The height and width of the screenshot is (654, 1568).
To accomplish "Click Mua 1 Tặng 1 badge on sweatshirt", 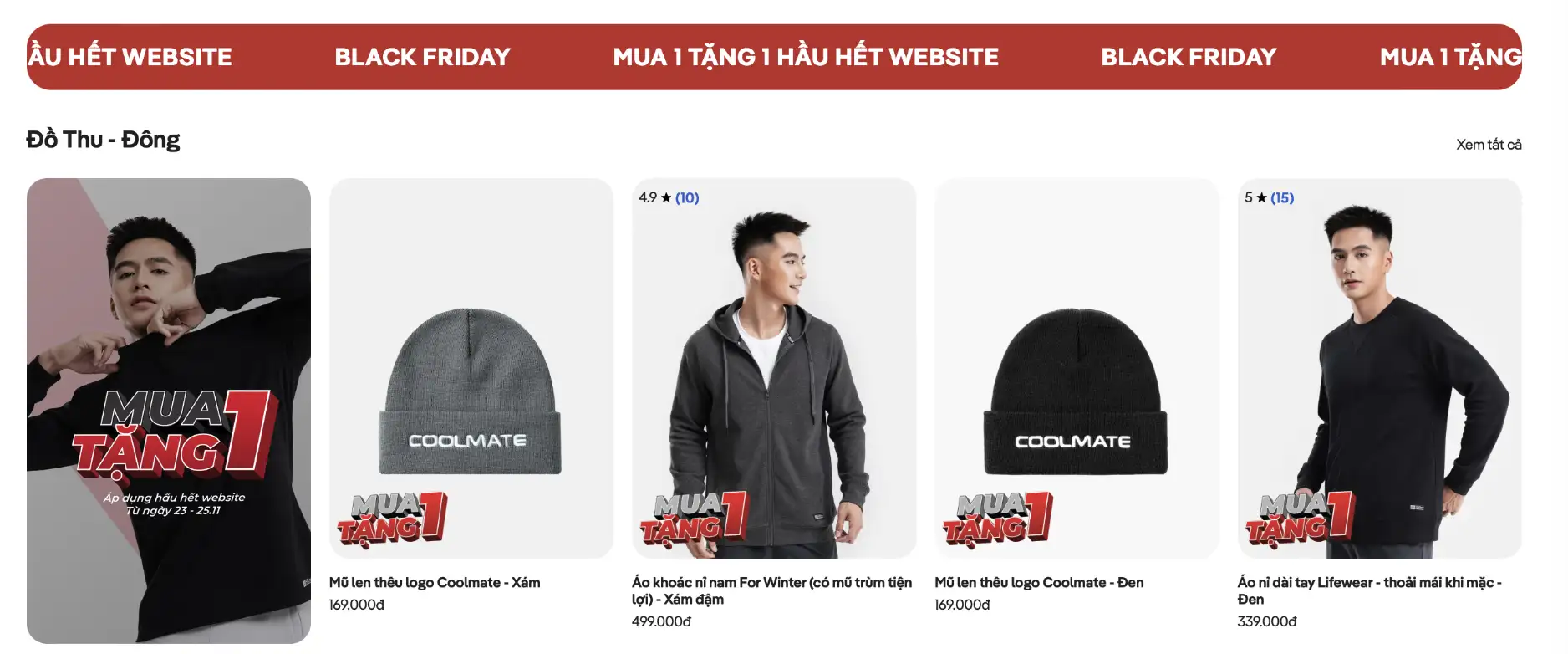I will 1301,519.
